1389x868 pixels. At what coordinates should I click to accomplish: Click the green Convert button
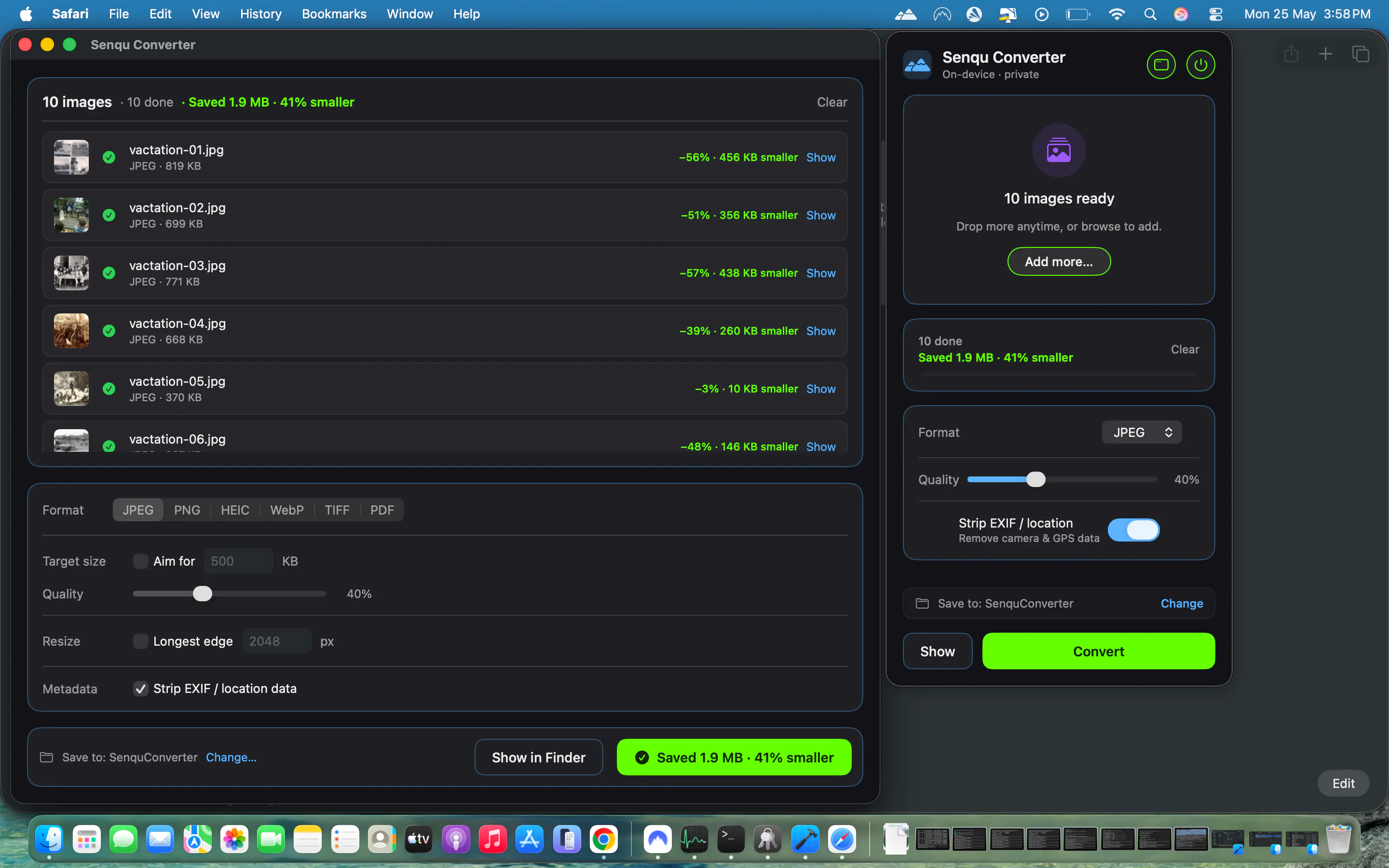coord(1099,651)
